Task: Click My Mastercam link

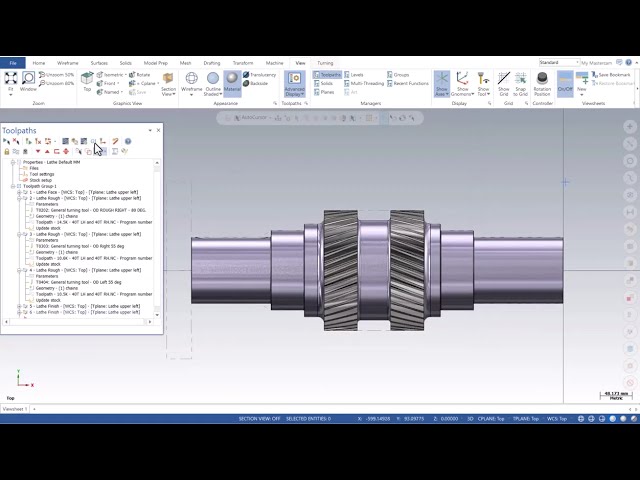Action: (x=596, y=63)
